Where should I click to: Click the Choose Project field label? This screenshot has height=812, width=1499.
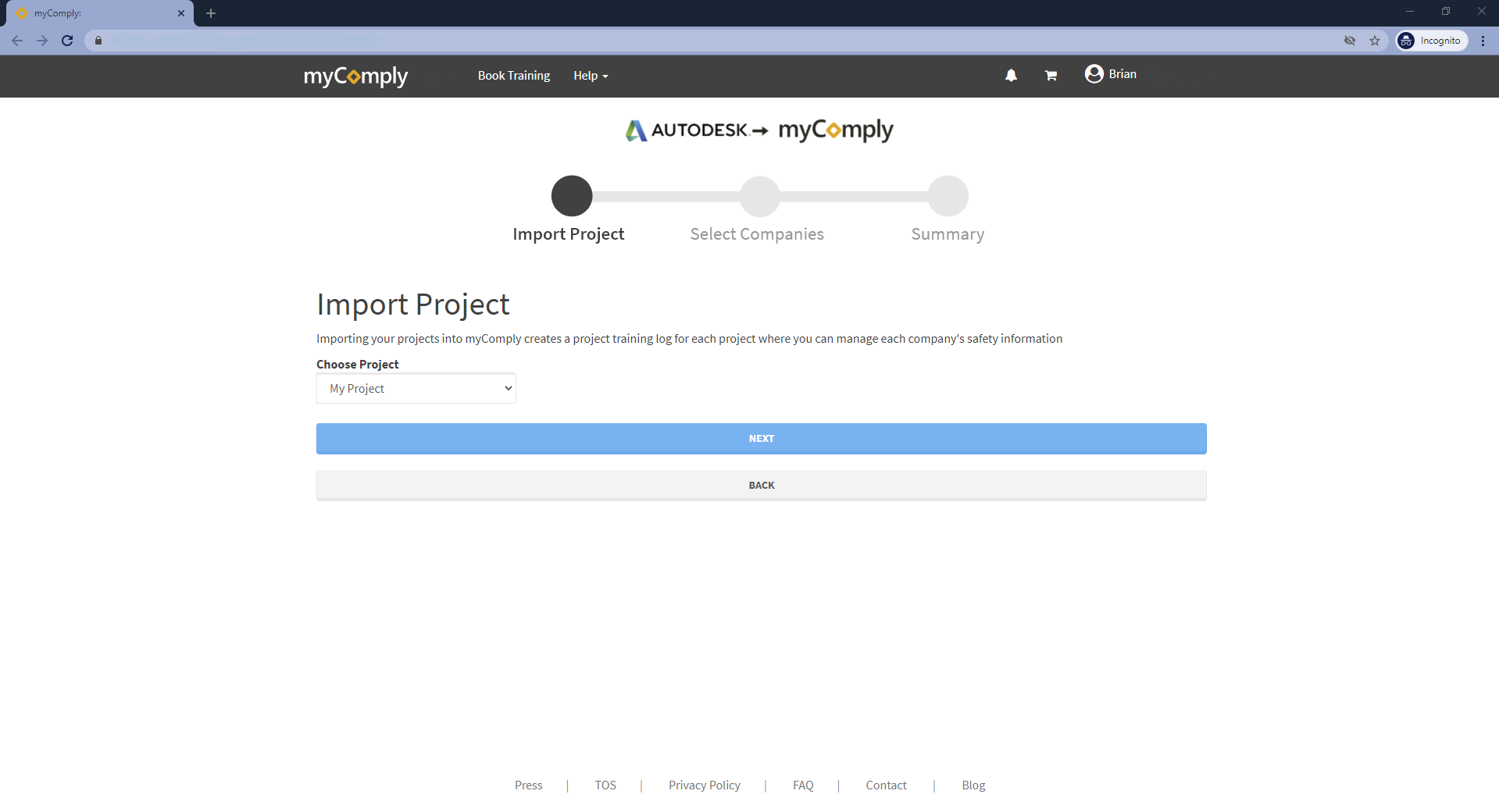pos(358,365)
